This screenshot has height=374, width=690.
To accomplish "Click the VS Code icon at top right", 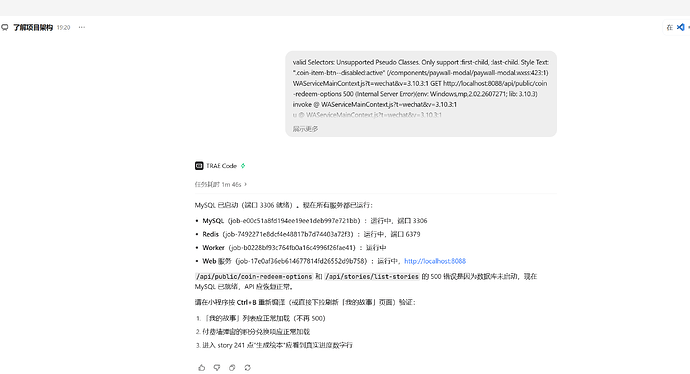I will 680,27.
